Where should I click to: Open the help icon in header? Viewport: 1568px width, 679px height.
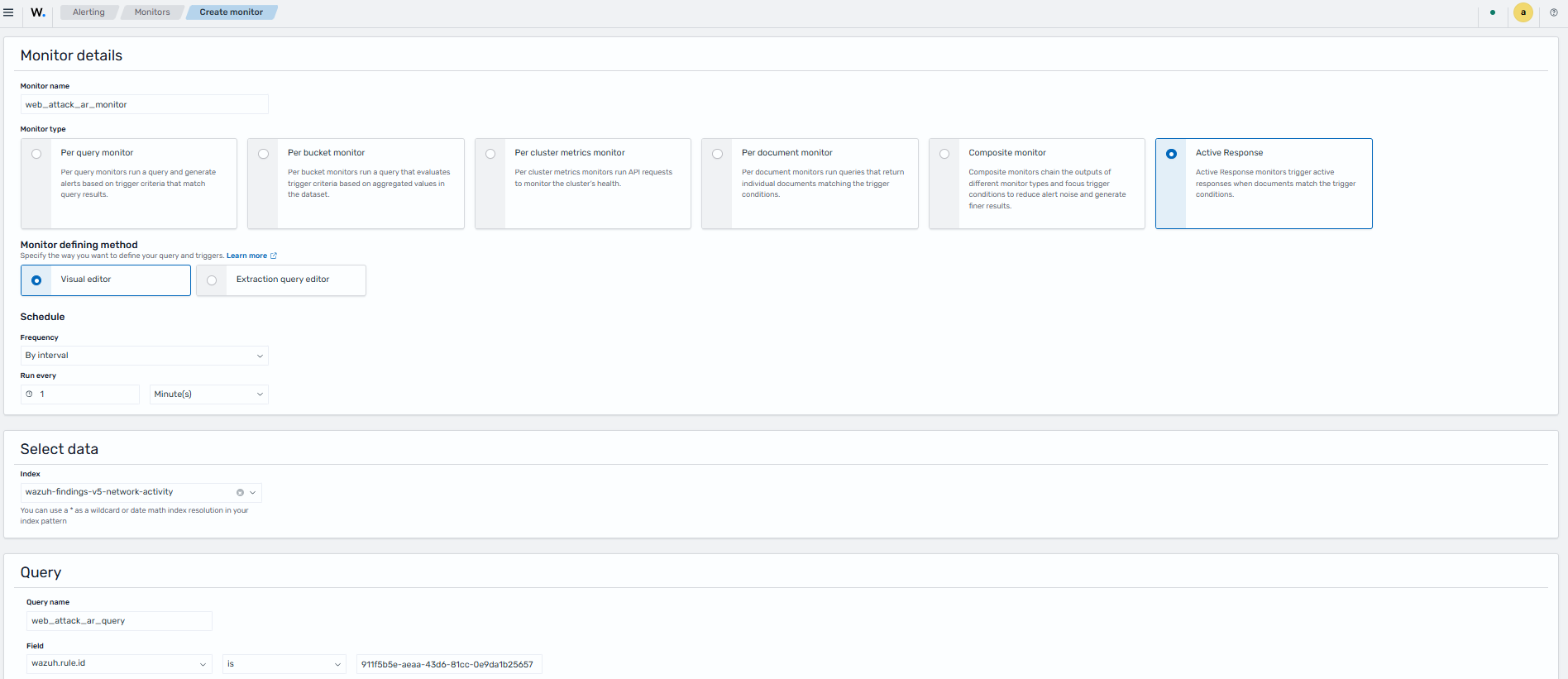click(1553, 12)
